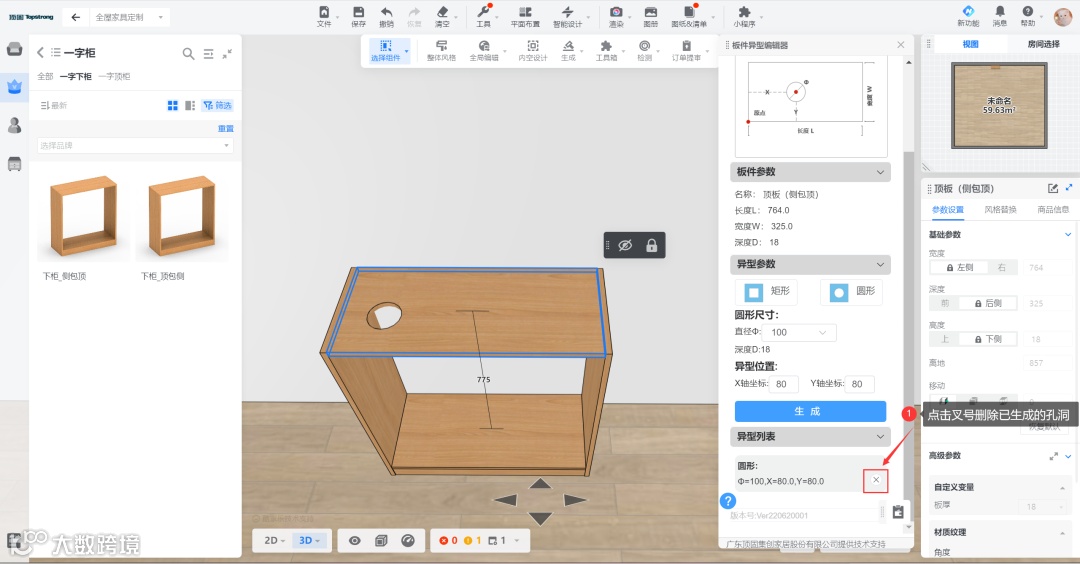The image size is (1080, 564).
Task: Click the lock icon above the cabinet
Action: pos(652,245)
